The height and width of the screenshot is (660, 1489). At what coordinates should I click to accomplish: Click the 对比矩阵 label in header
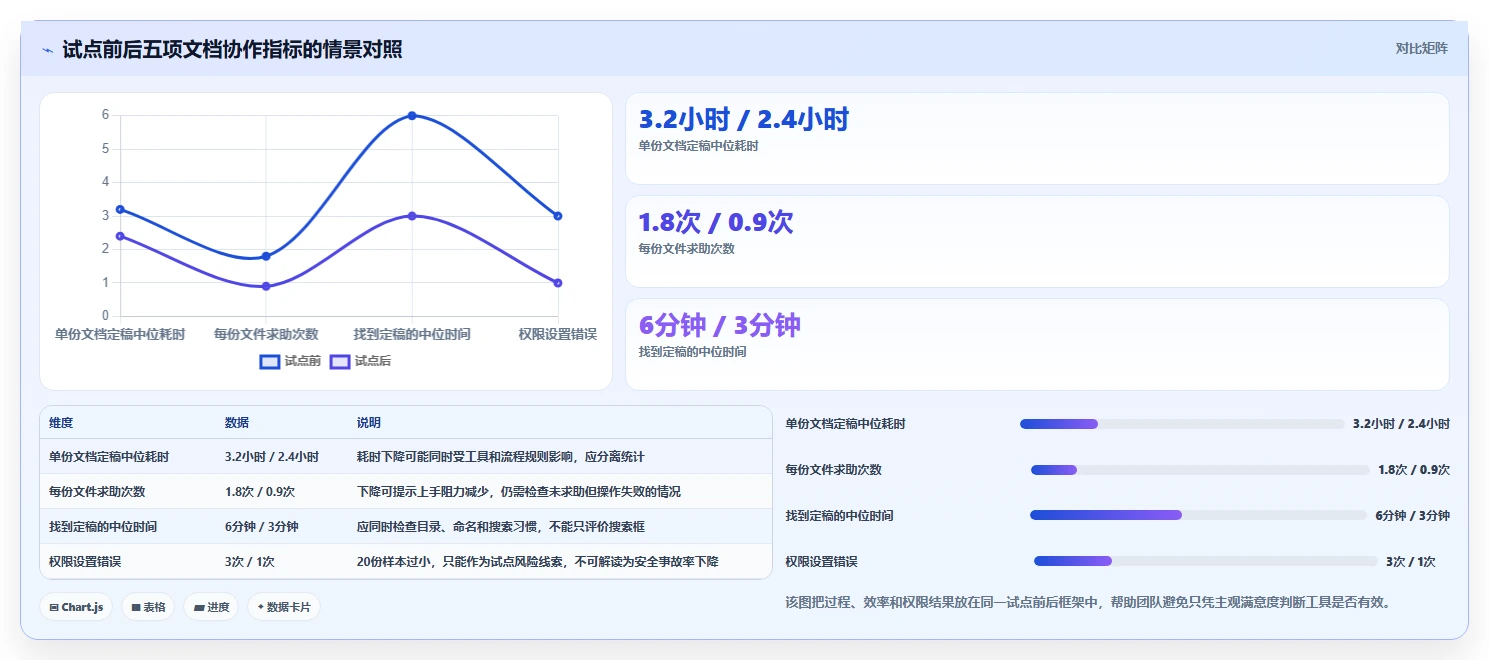click(x=1421, y=48)
